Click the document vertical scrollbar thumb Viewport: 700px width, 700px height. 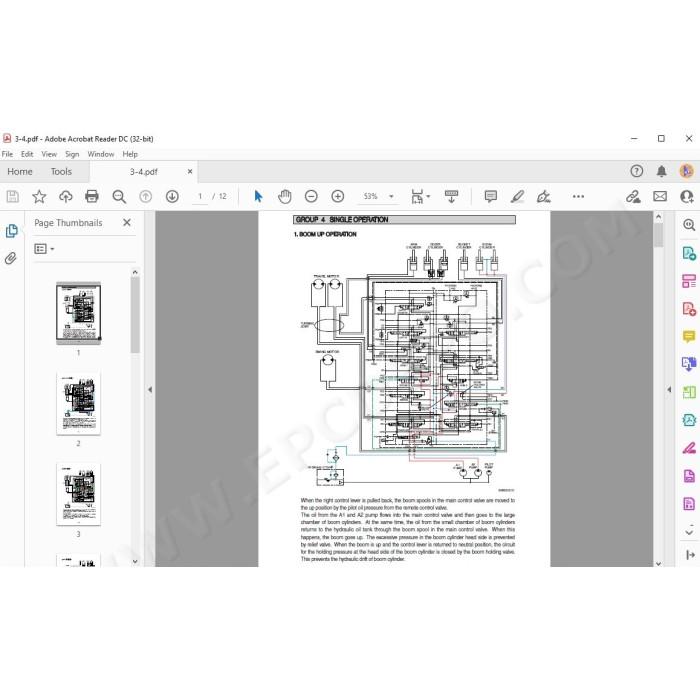tap(658, 235)
